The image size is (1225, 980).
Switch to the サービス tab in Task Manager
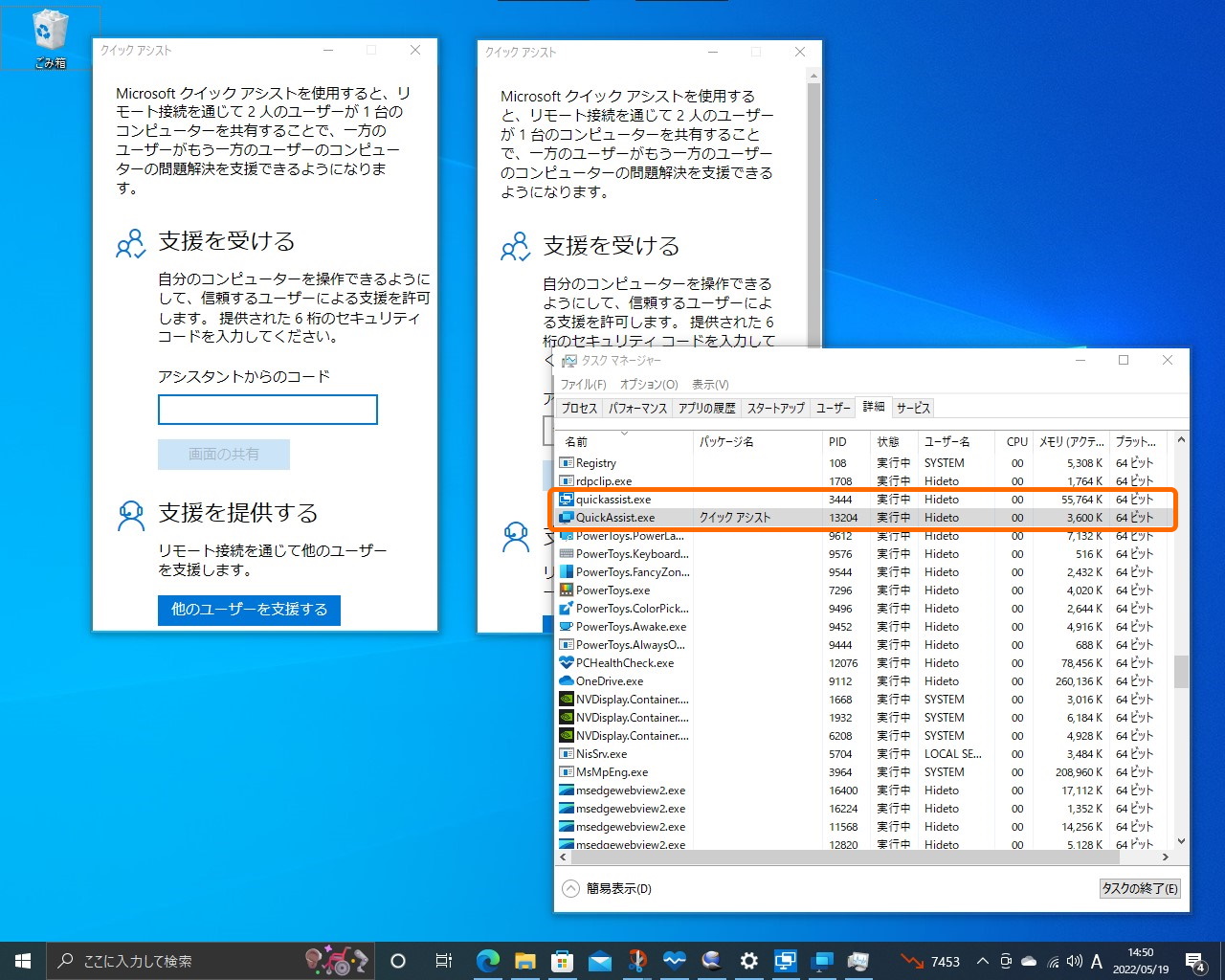[912, 407]
